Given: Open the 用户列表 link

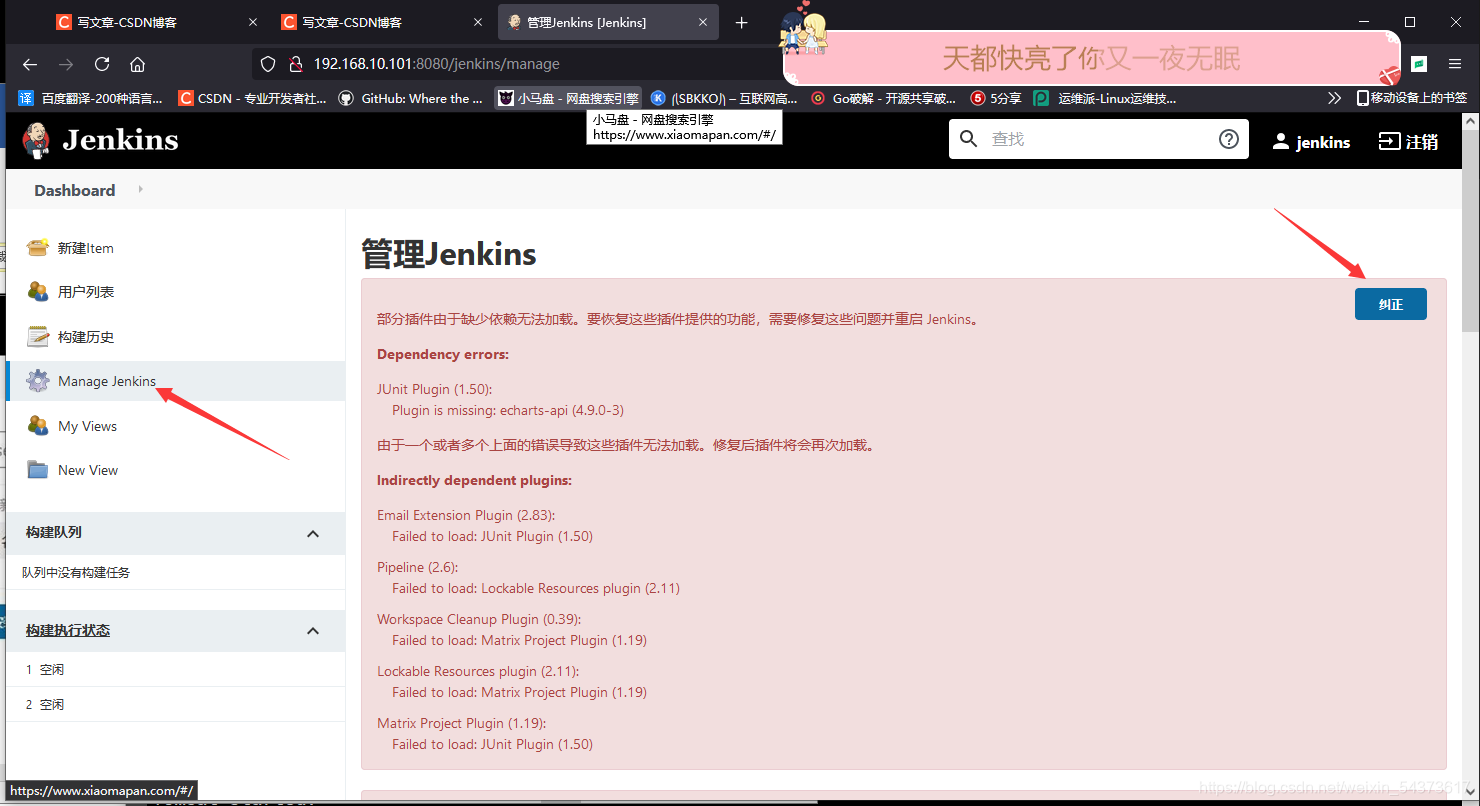Looking at the screenshot, I should (x=86, y=292).
